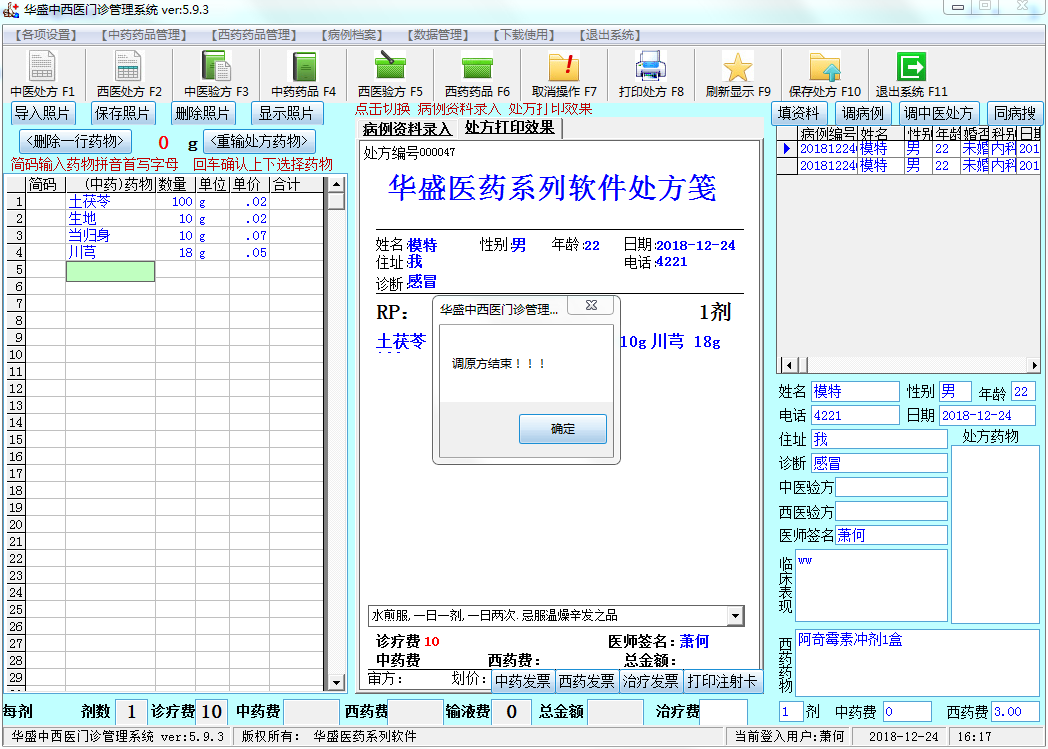This screenshot has height=749, width=1048.
Task: Expand the 水煎服 usage instructions dropdown
Action: (x=735, y=615)
